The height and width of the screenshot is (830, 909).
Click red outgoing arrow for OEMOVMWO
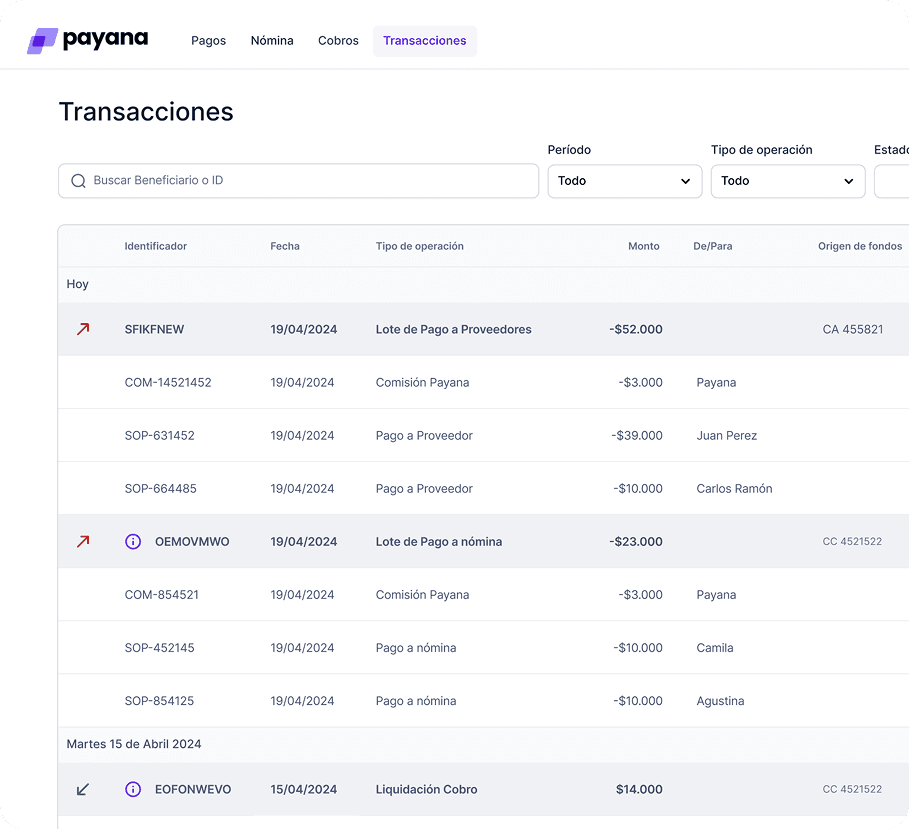(x=83, y=541)
